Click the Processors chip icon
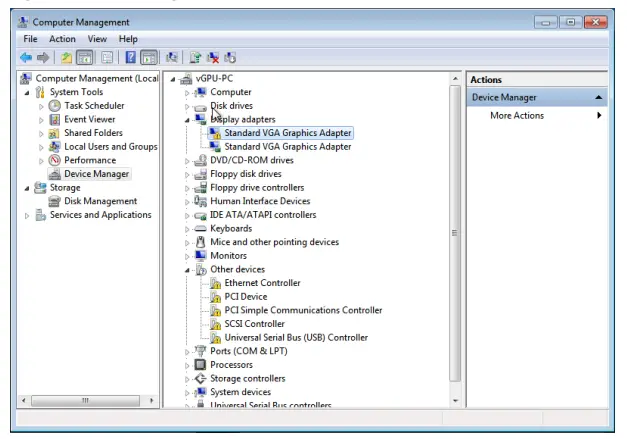 [200, 365]
